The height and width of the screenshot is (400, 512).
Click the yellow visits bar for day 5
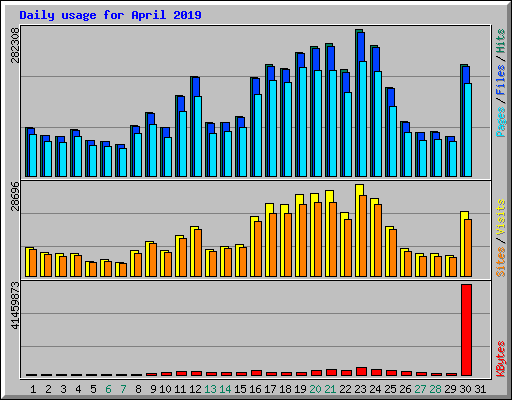89,269
